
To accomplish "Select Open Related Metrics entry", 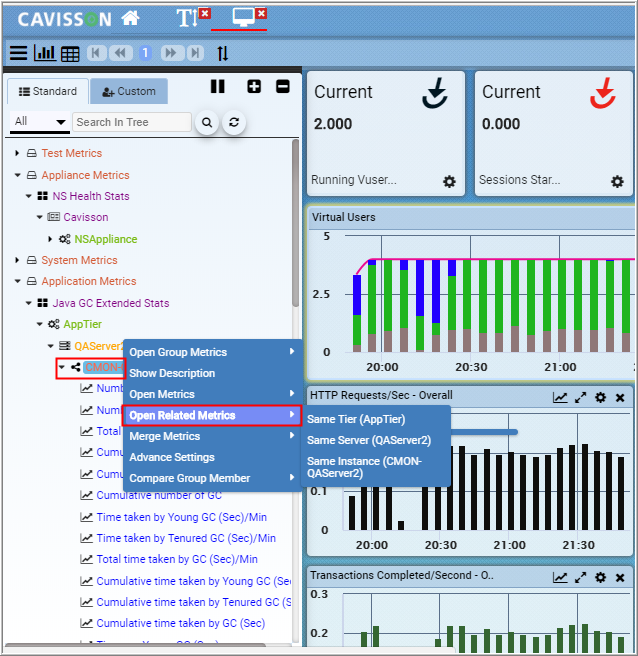I will click(213, 415).
